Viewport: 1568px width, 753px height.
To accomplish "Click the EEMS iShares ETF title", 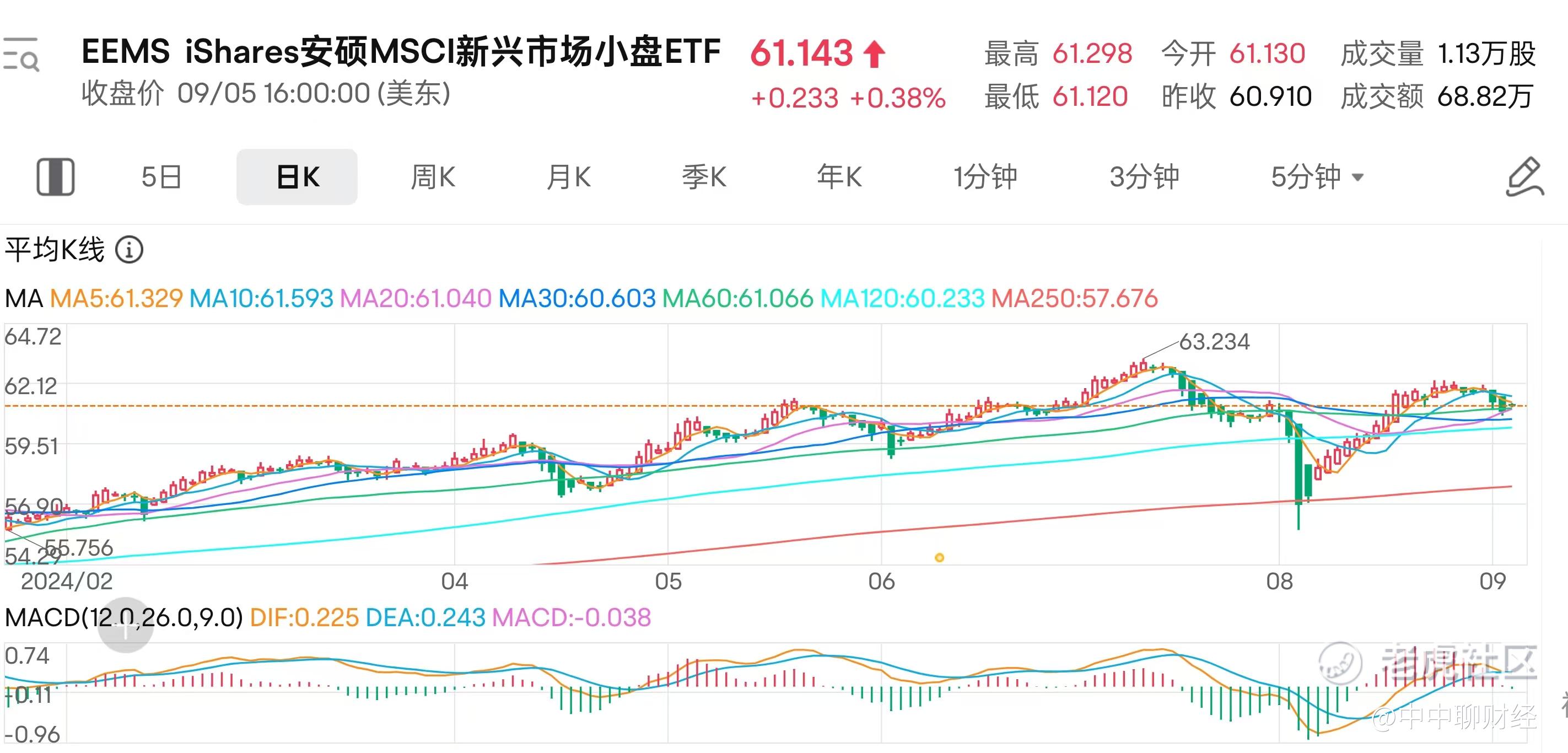I will [x=401, y=52].
